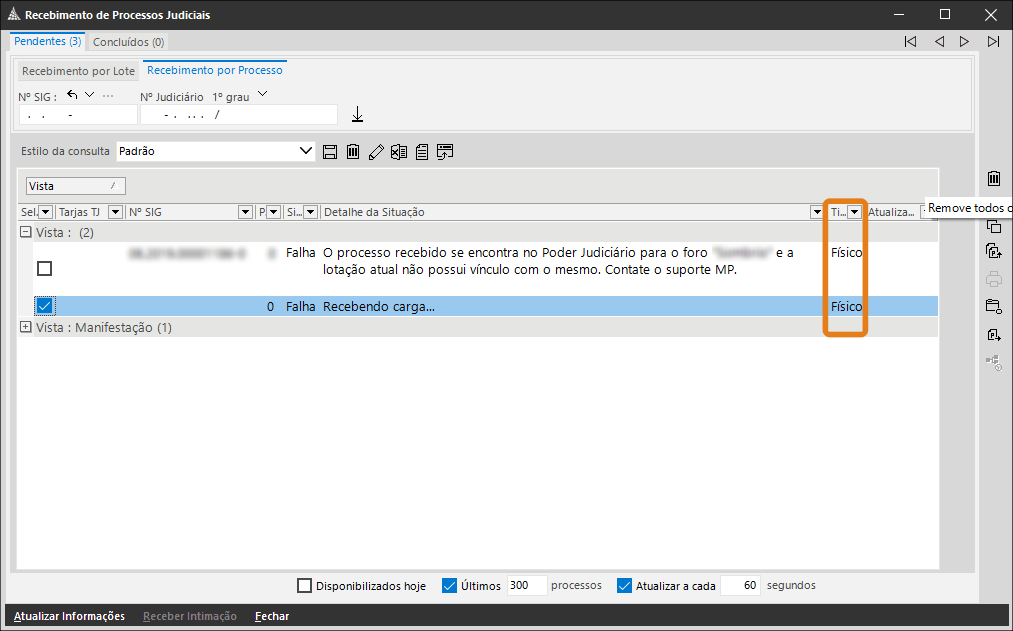Click the stacked P document upload icon
This screenshot has height=631, width=1013.
coord(994,251)
